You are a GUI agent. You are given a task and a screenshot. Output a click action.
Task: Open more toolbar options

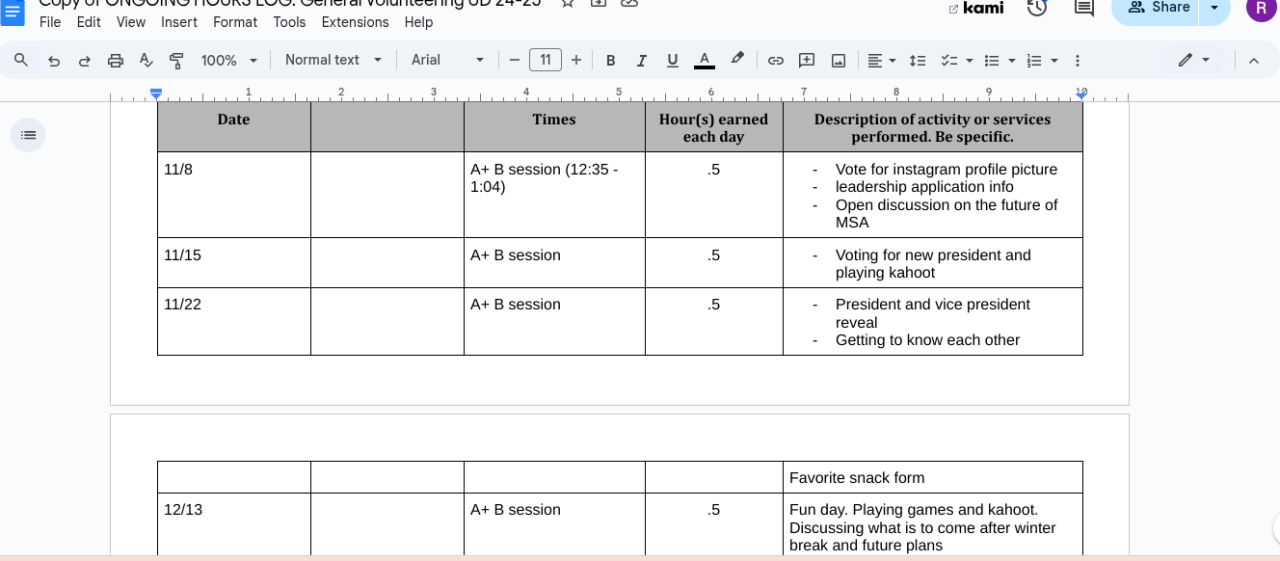pos(1077,60)
